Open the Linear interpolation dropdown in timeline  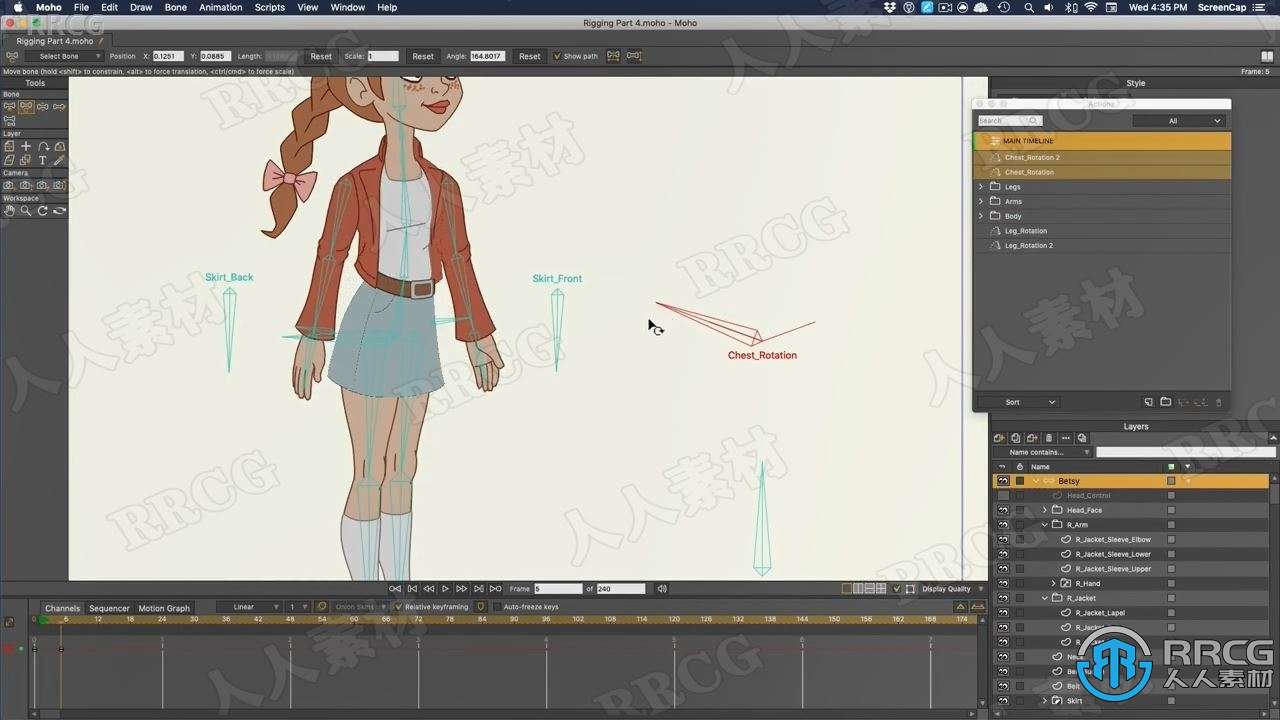[x=247, y=607]
